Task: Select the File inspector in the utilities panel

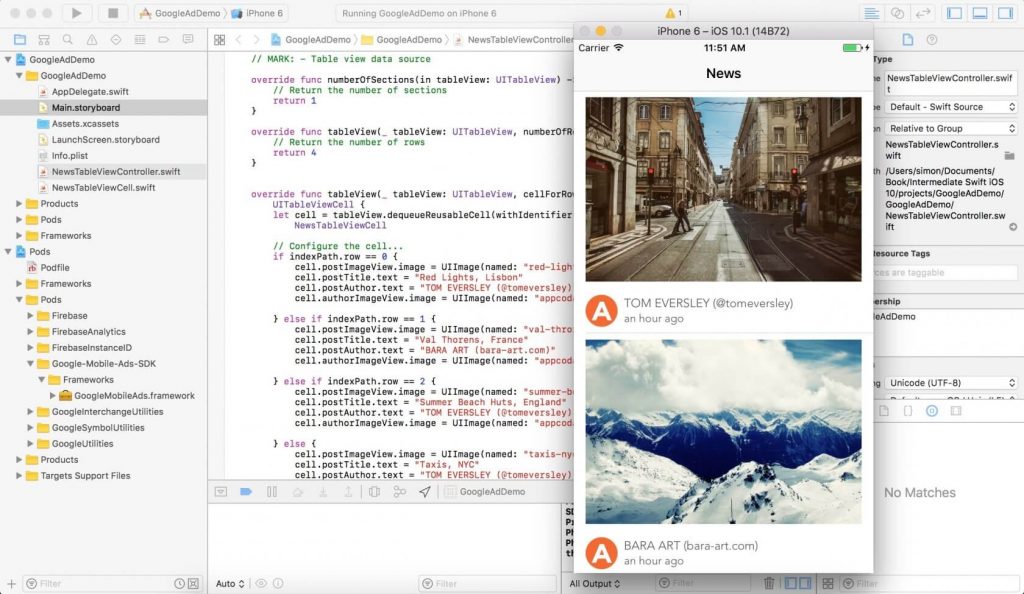Action: tap(908, 39)
